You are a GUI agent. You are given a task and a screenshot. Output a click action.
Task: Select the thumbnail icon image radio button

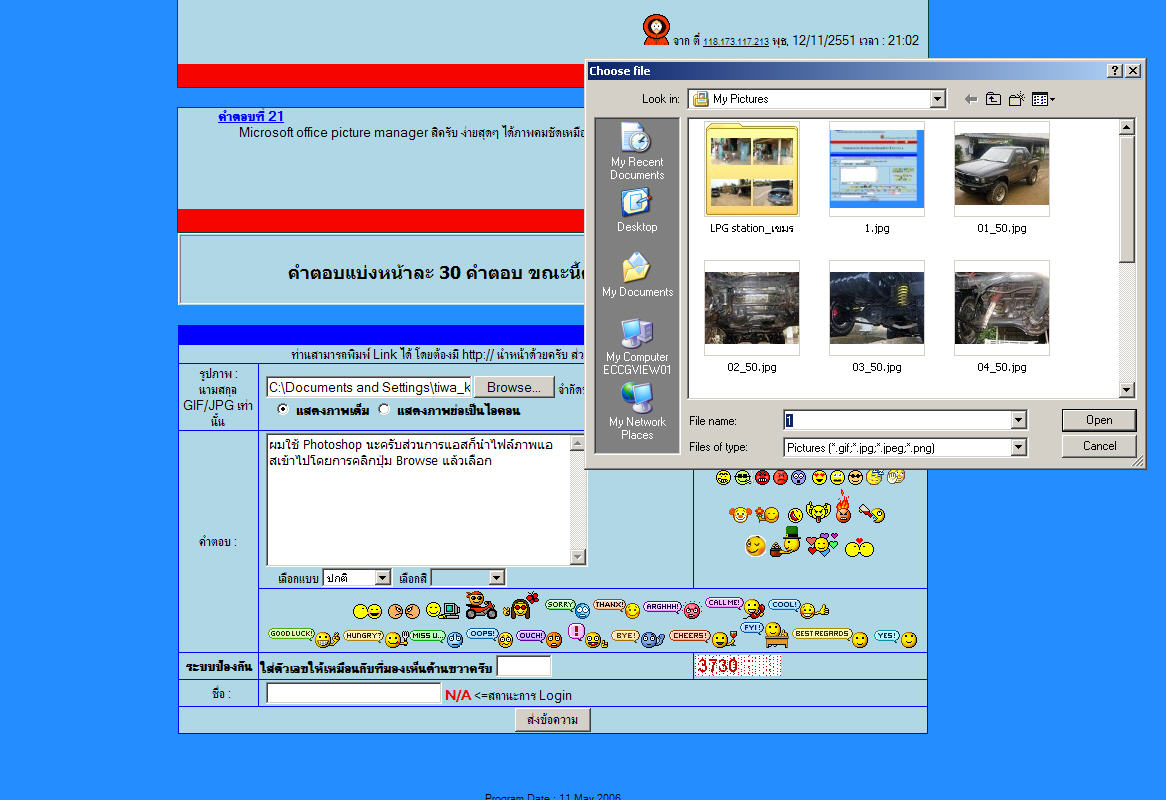coord(384,410)
